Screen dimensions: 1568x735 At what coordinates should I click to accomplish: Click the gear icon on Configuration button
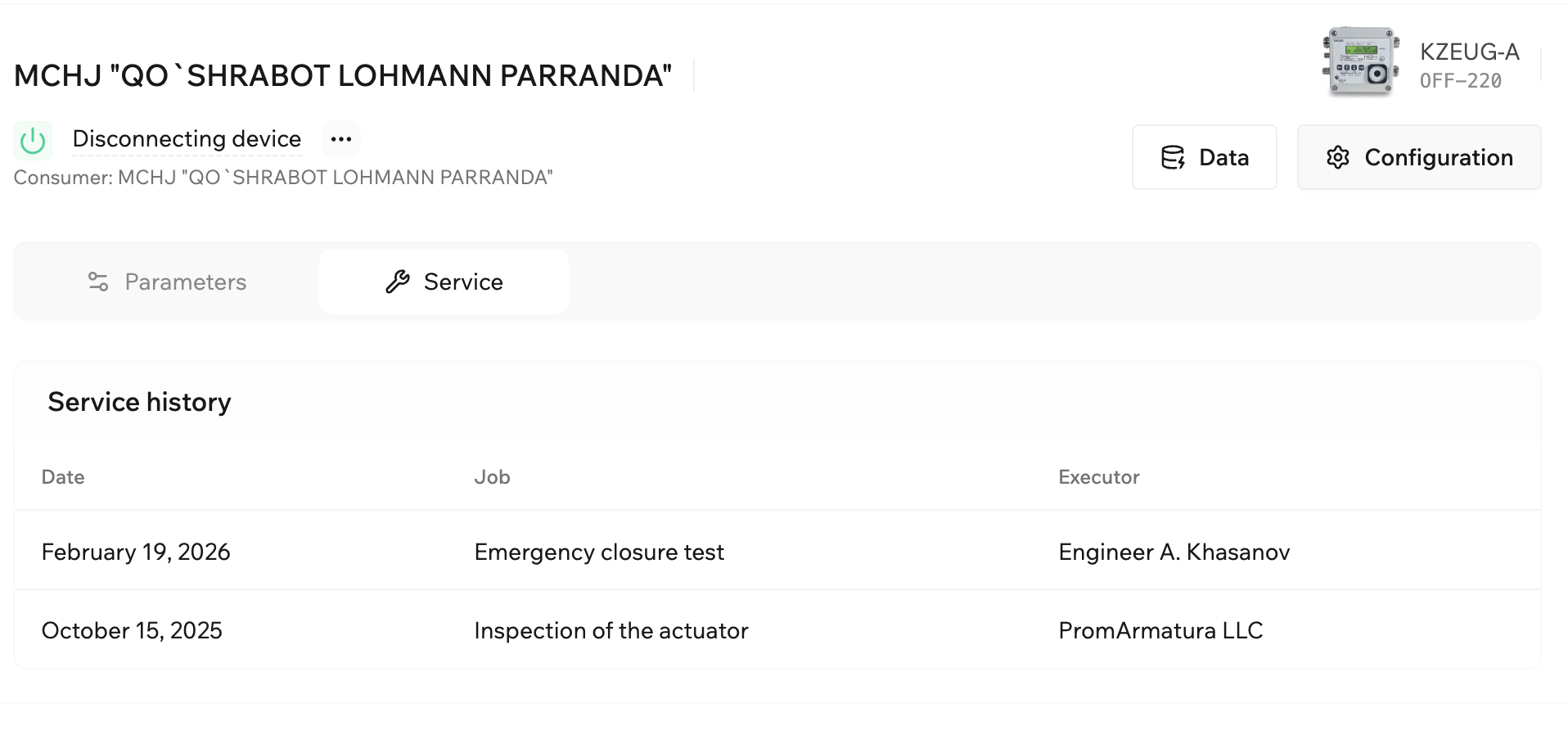pos(1338,157)
